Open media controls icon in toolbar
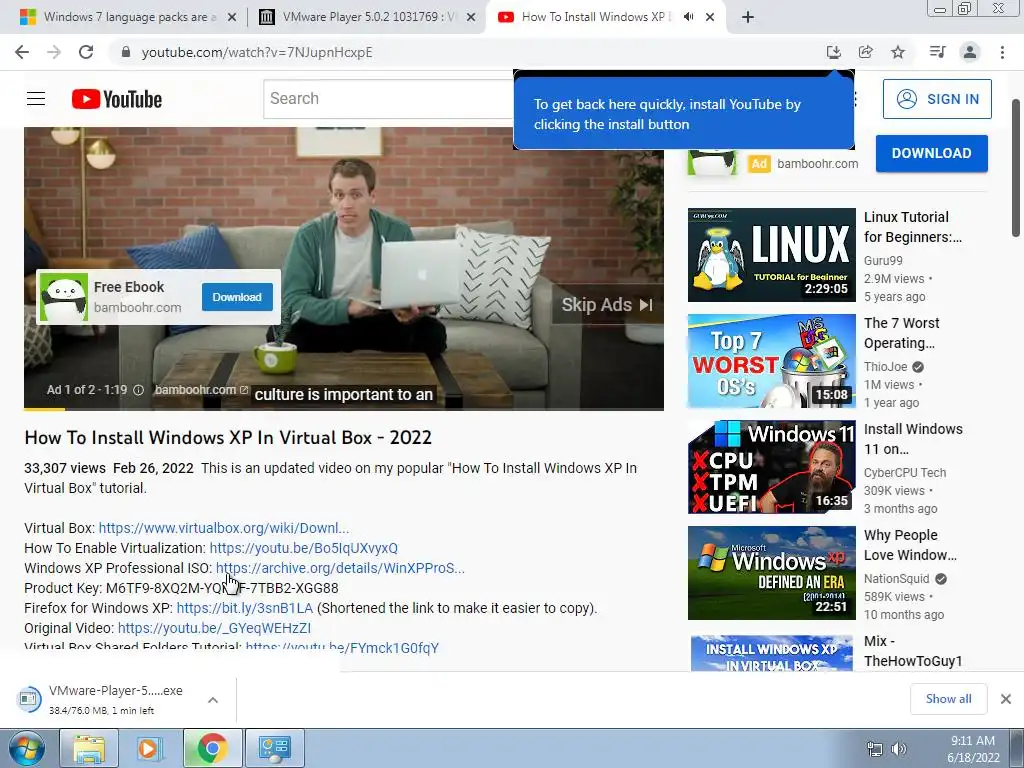The height and width of the screenshot is (768, 1024). (x=937, y=52)
